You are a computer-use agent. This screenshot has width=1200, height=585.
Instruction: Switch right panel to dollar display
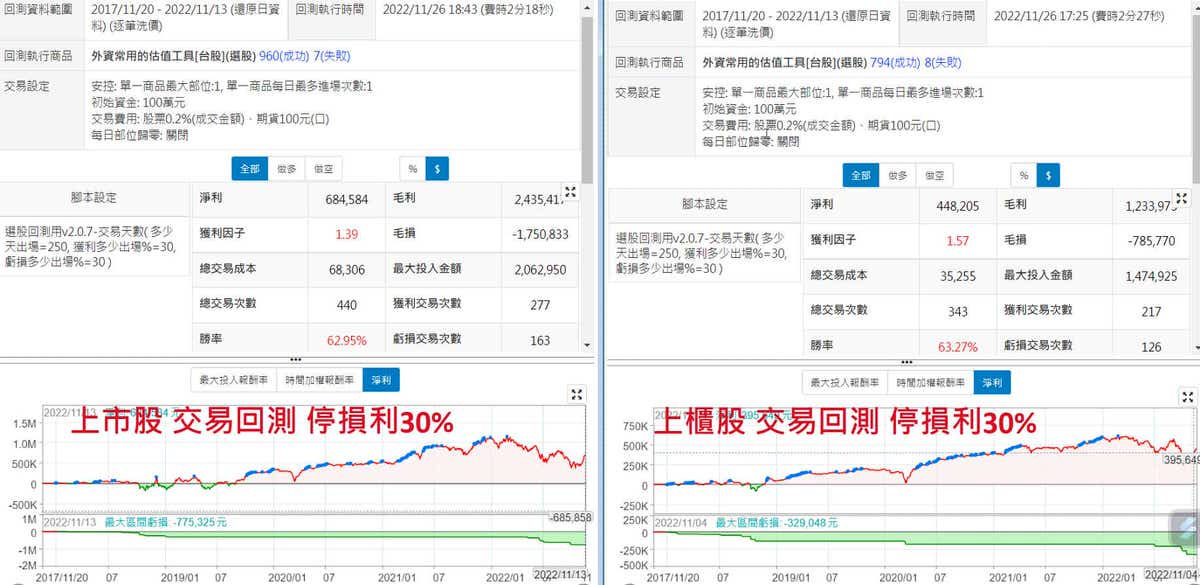coord(1047,175)
